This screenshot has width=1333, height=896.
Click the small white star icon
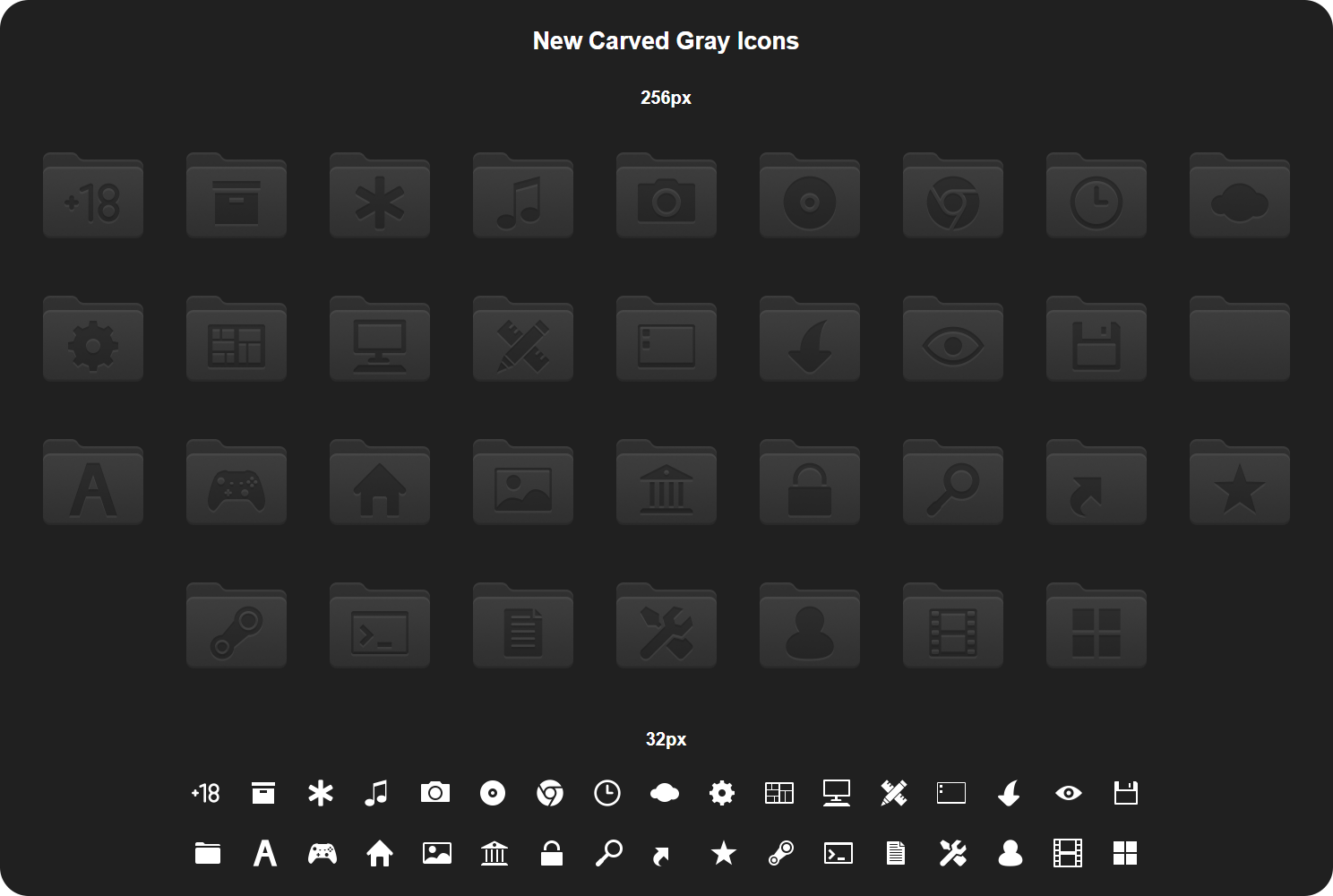pos(724,853)
